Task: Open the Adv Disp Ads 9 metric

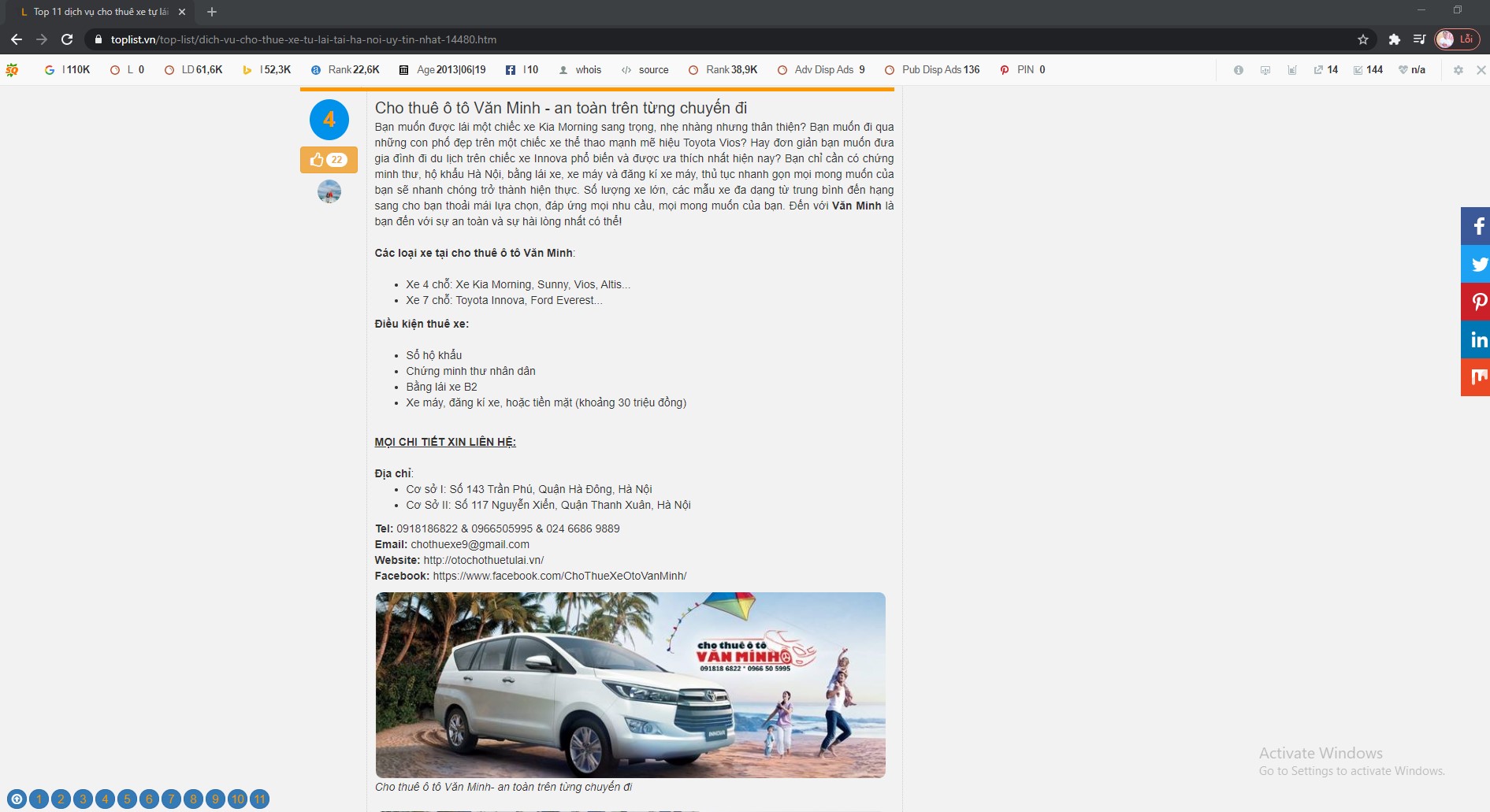Action: [x=821, y=70]
